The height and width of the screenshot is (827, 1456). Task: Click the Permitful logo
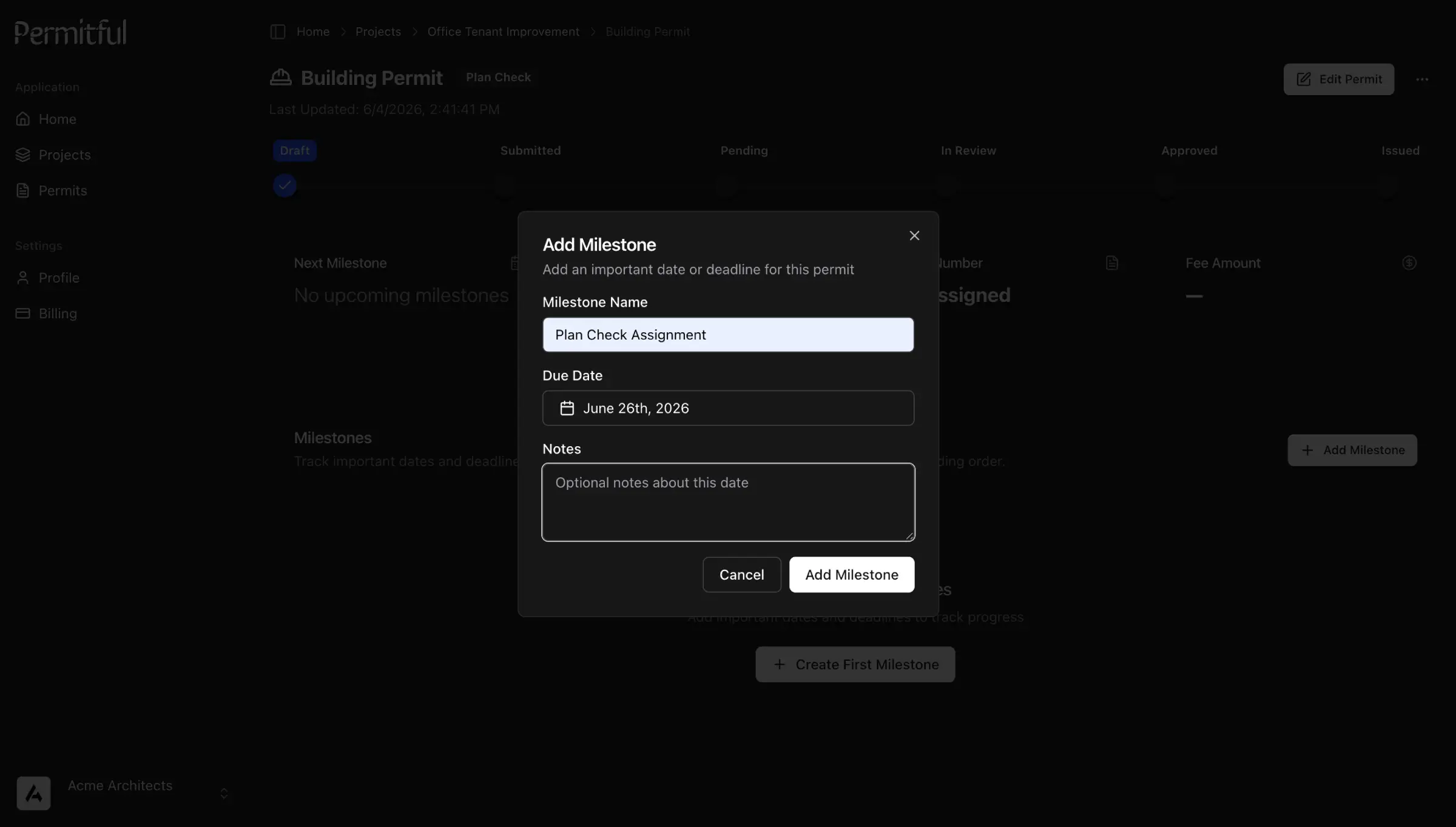click(x=70, y=32)
